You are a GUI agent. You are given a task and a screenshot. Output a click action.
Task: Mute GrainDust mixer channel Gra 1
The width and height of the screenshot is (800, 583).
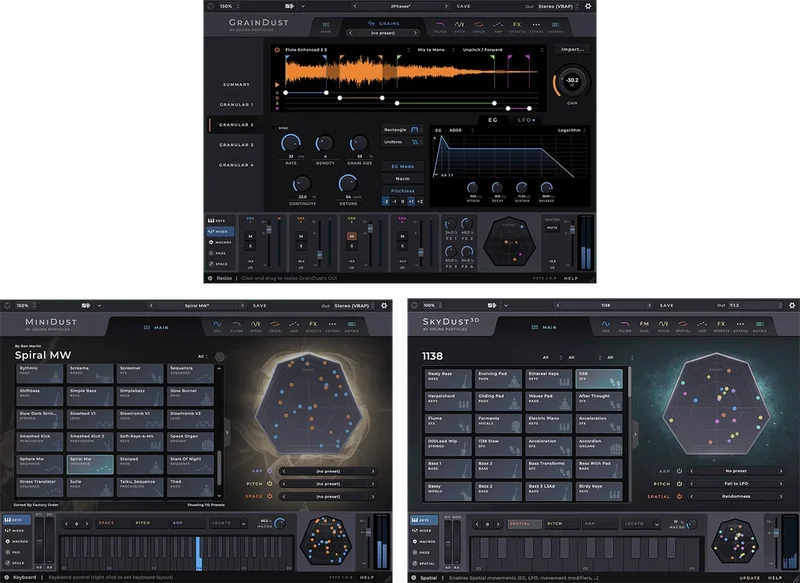pyautogui.click(x=250, y=236)
